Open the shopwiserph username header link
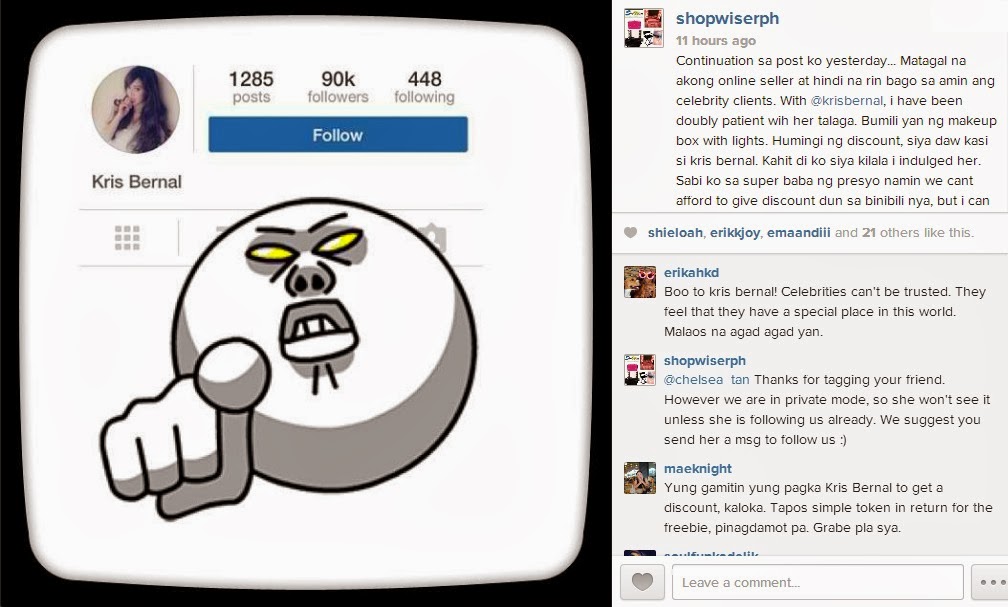The height and width of the screenshot is (607, 1008). (x=727, y=18)
